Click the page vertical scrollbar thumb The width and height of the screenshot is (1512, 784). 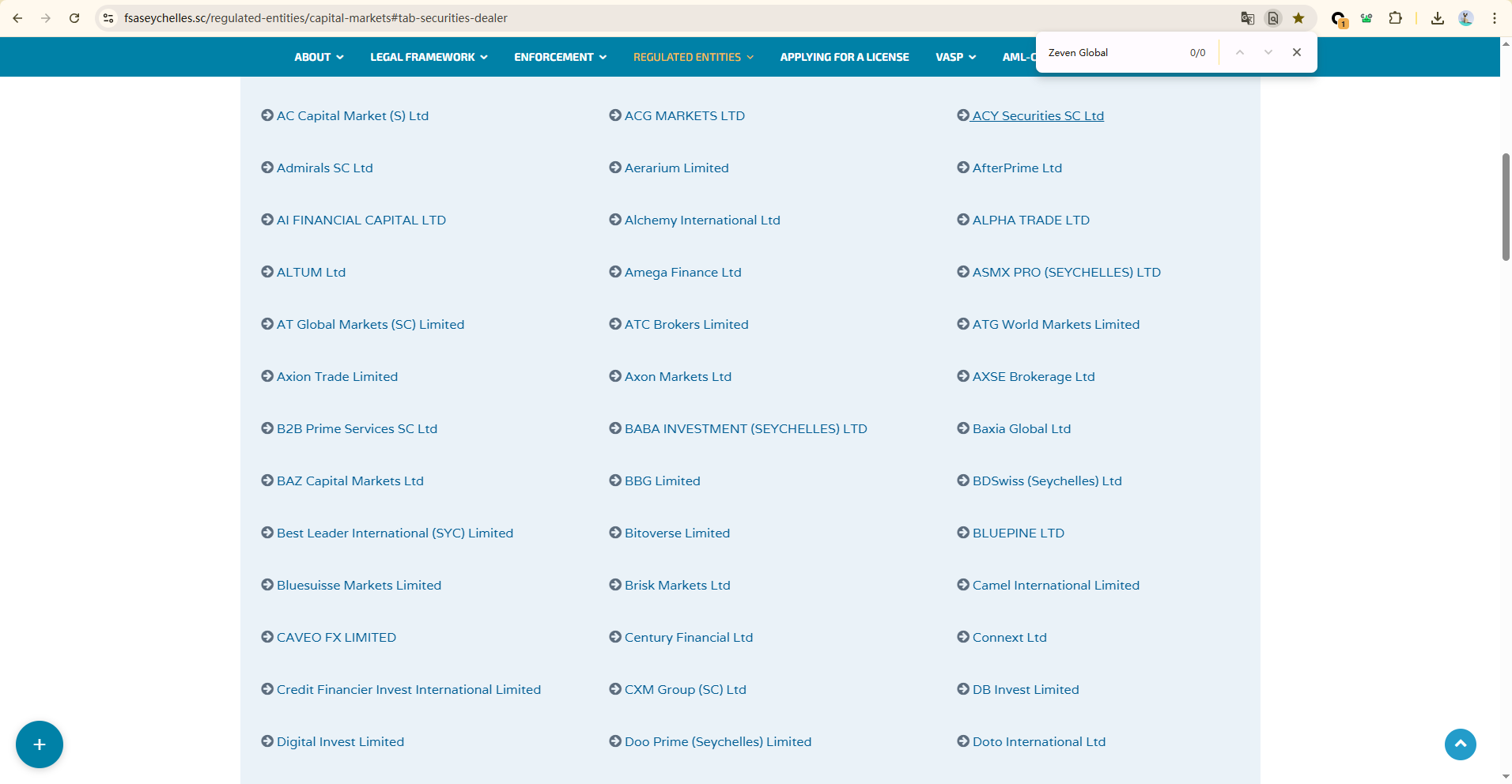pyautogui.click(x=1506, y=207)
